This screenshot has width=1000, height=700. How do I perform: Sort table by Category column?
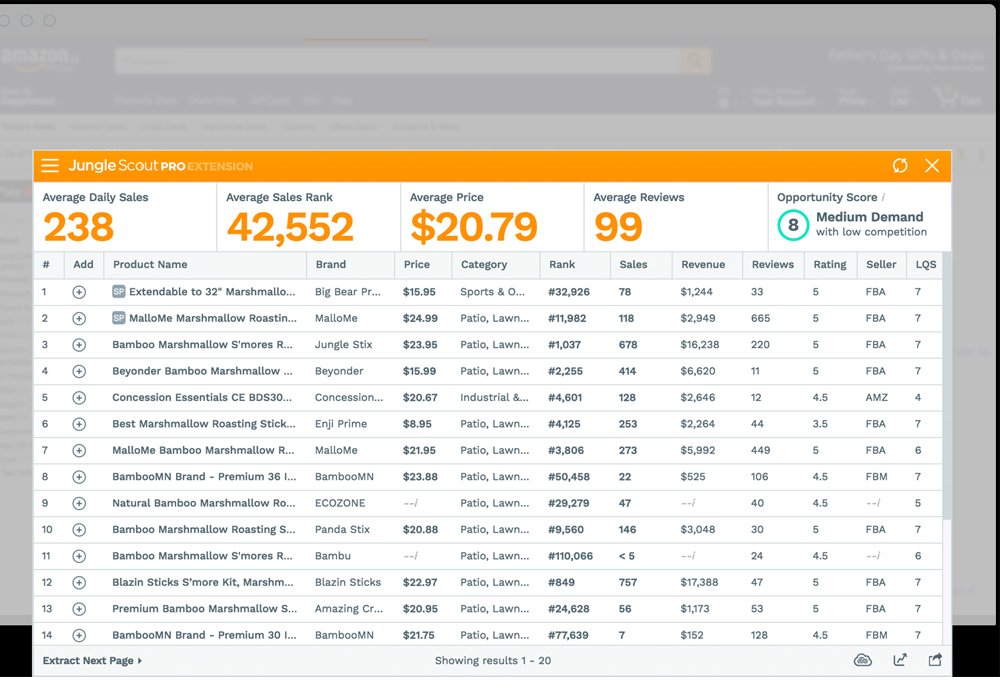tap(484, 265)
